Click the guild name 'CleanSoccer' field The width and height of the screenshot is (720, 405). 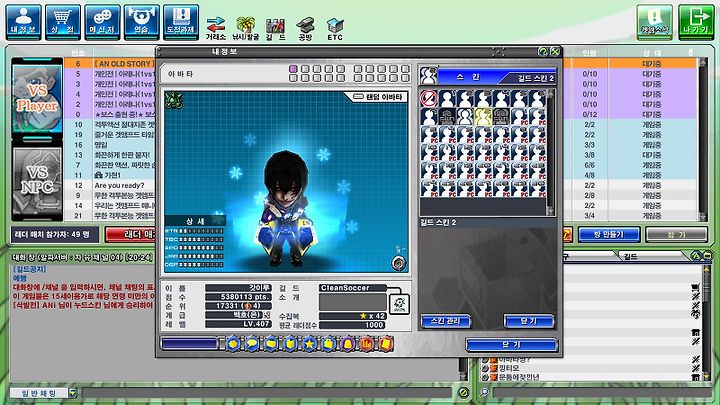353,288
